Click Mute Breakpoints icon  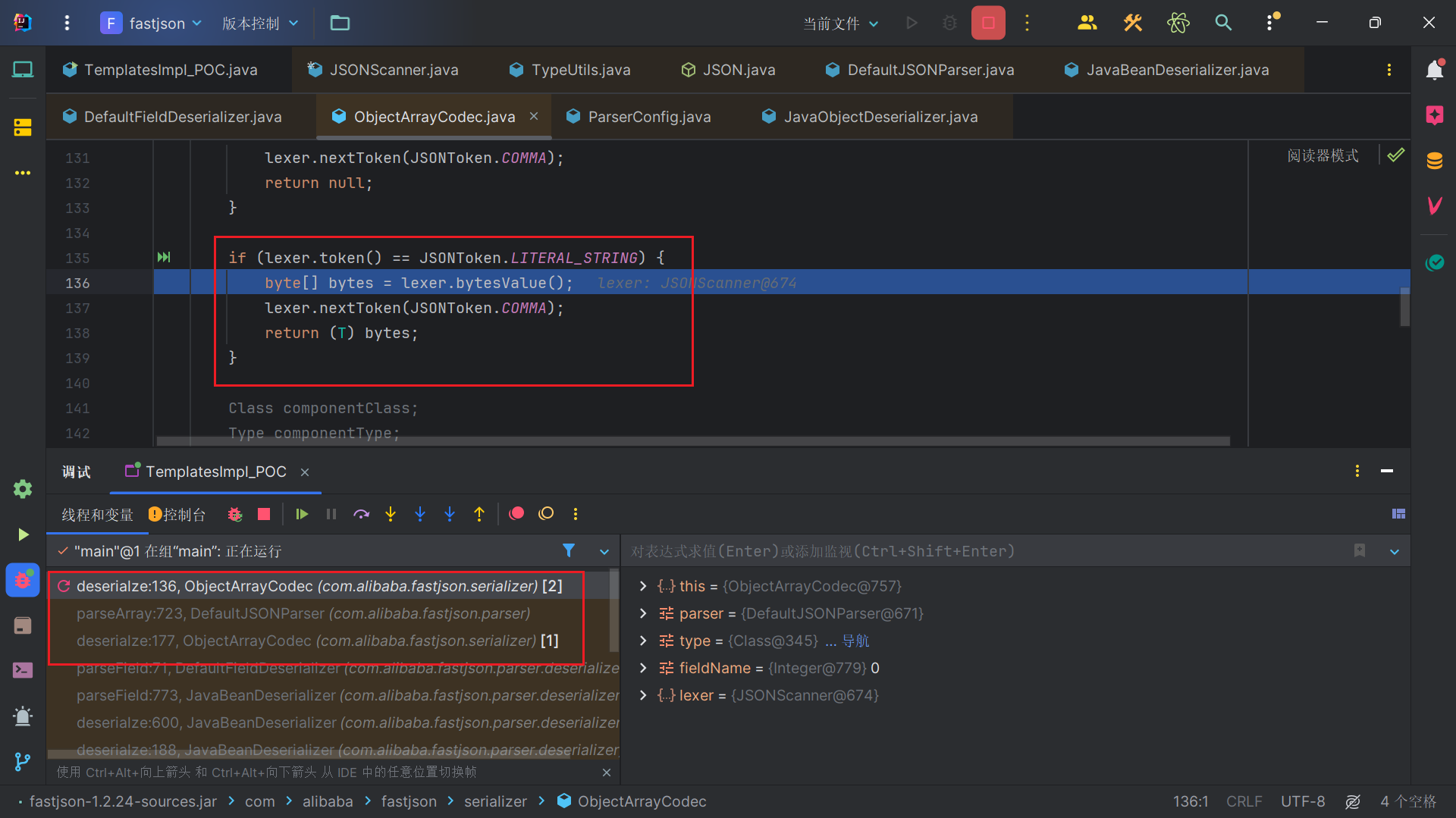(x=546, y=514)
